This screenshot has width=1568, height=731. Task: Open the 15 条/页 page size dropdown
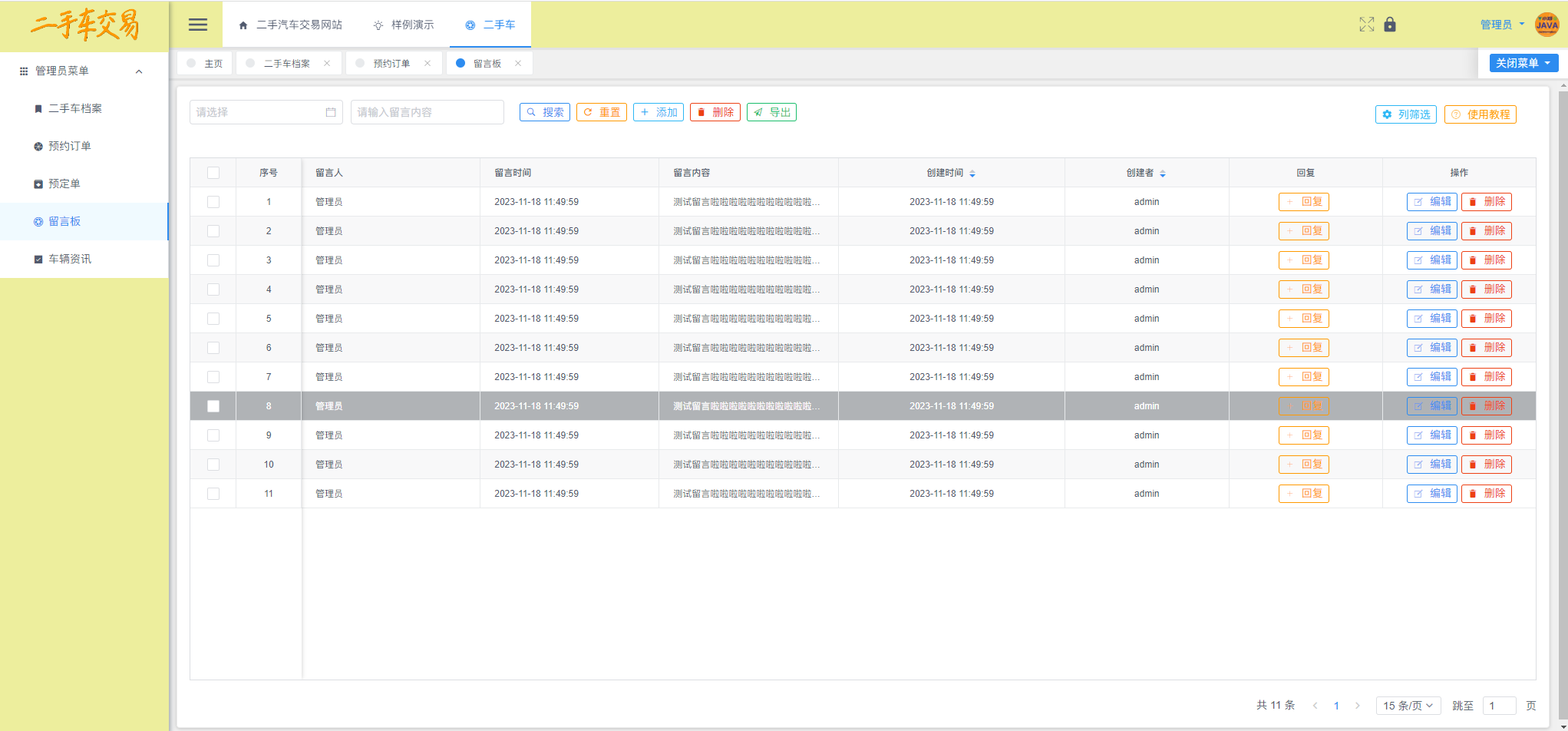1408,706
